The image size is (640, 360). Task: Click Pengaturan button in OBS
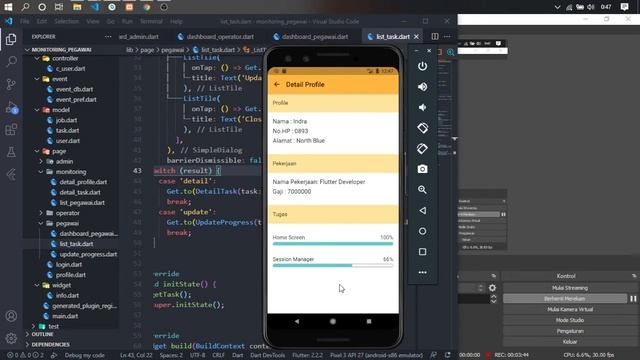click(570, 331)
